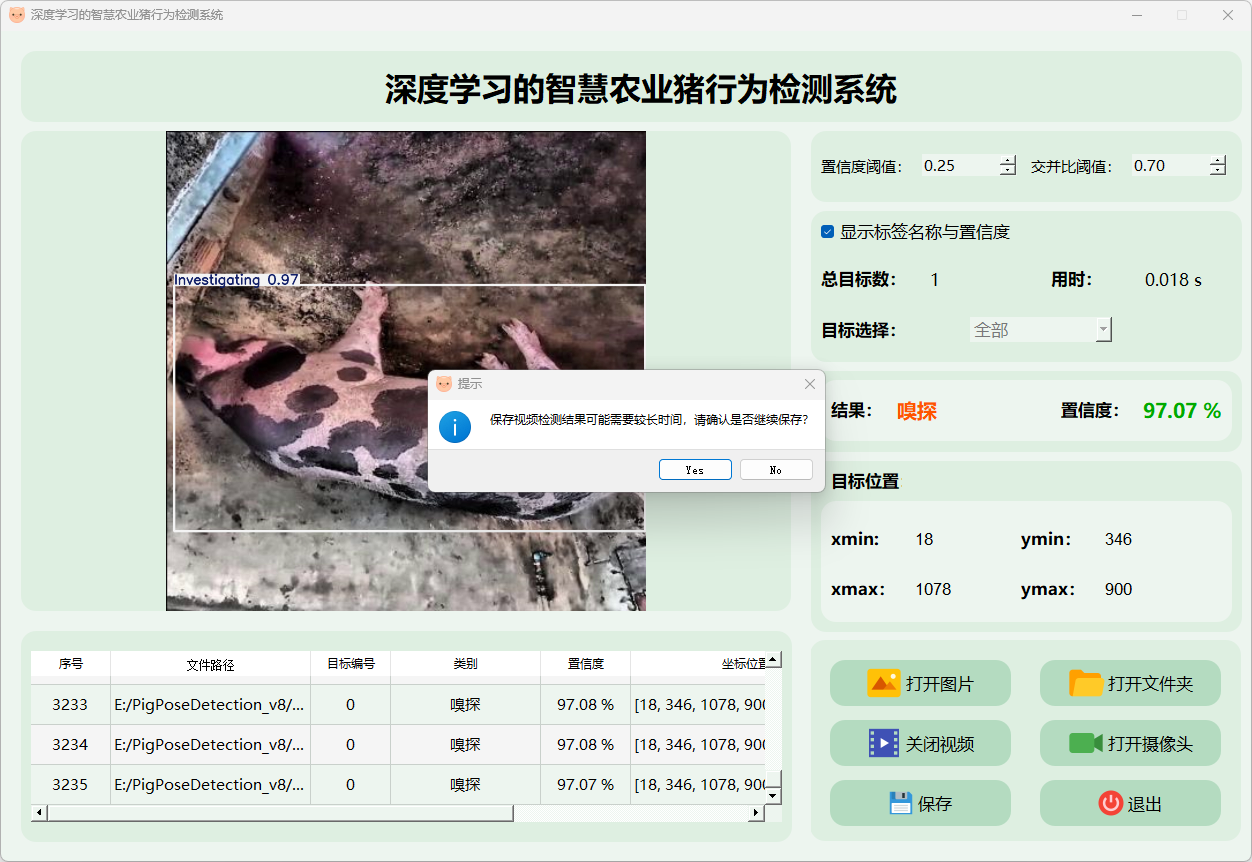Decrease the IoU threshold value
Image resolution: width=1252 pixels, height=862 pixels.
(1217, 171)
